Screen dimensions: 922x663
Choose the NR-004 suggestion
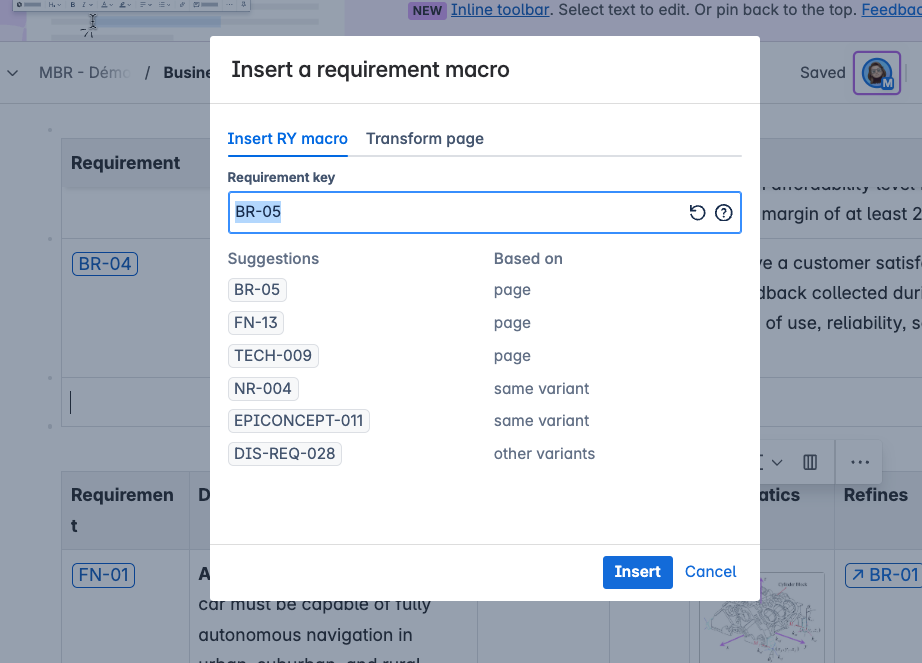pos(263,389)
